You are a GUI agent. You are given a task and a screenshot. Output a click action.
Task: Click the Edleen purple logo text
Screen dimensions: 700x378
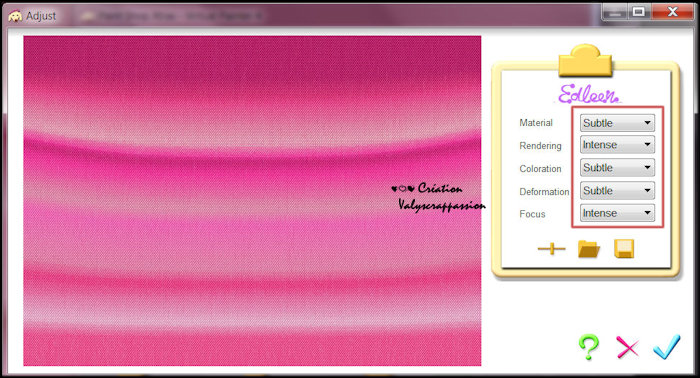pos(588,94)
